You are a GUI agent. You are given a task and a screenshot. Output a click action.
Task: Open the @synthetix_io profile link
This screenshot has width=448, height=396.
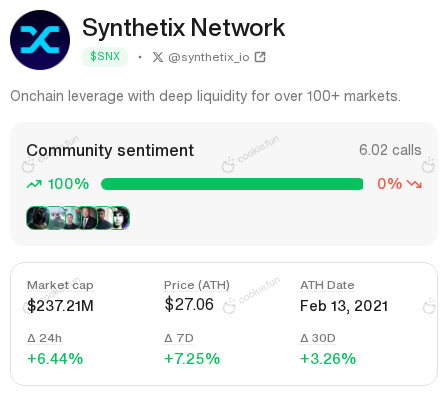209,57
